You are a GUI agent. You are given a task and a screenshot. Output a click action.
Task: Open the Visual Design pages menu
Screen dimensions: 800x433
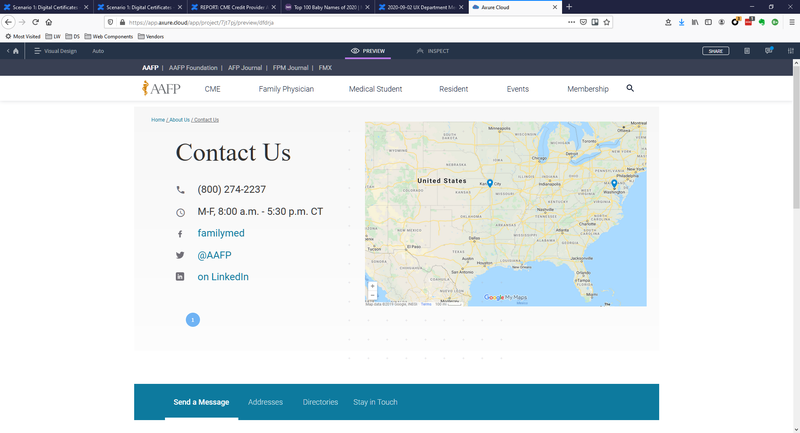[55, 51]
